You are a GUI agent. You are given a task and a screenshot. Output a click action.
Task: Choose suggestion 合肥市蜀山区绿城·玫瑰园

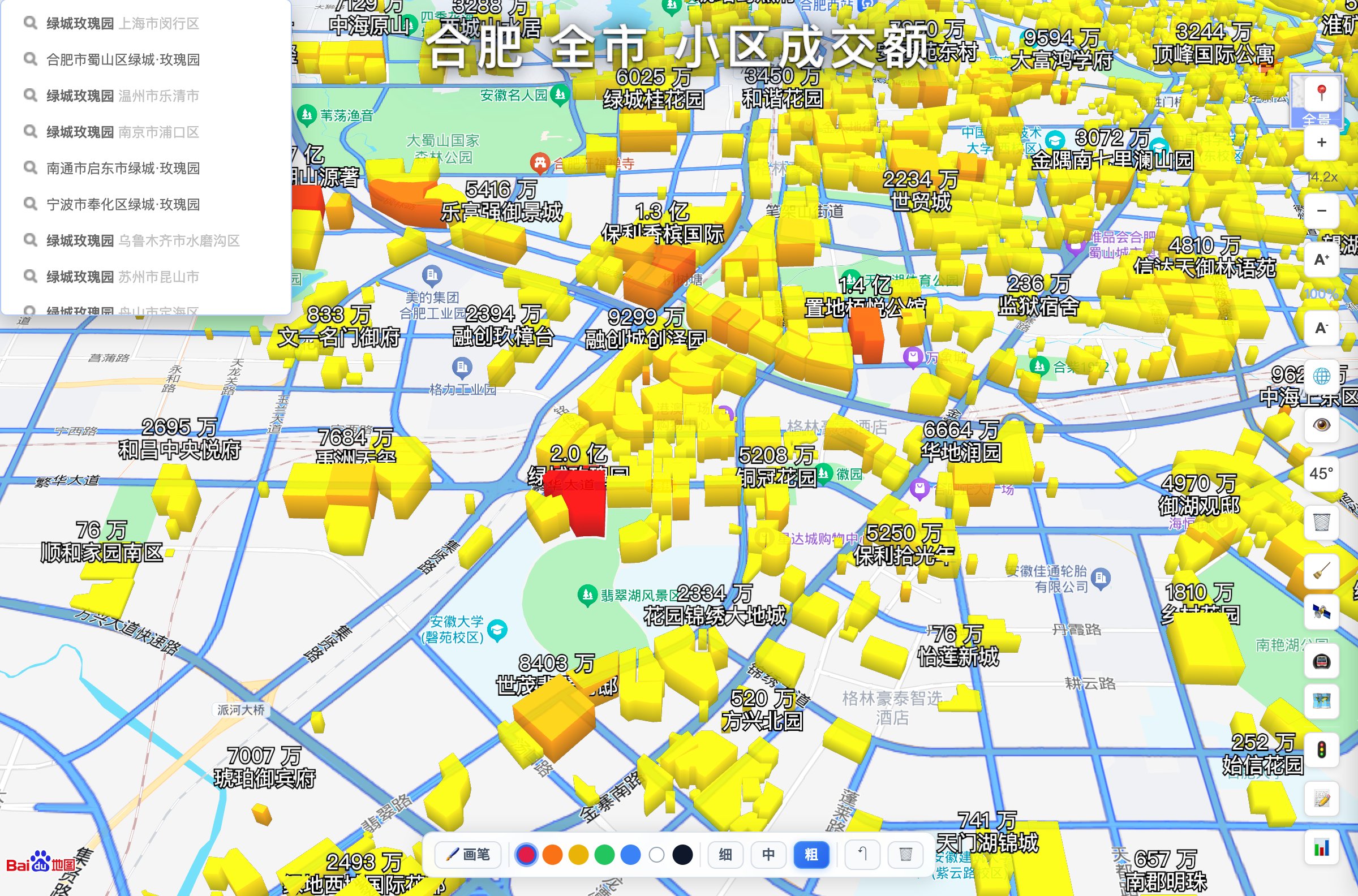click(146, 59)
